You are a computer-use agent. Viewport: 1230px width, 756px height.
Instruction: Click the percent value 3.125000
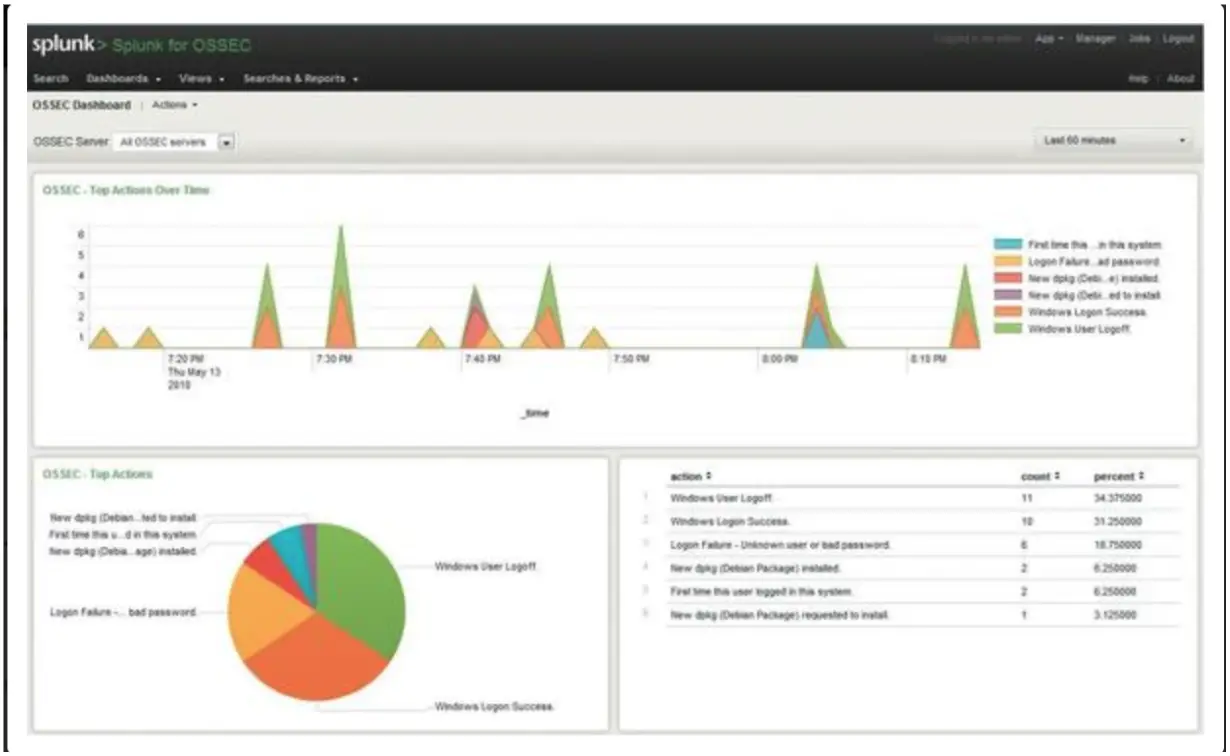(1116, 614)
